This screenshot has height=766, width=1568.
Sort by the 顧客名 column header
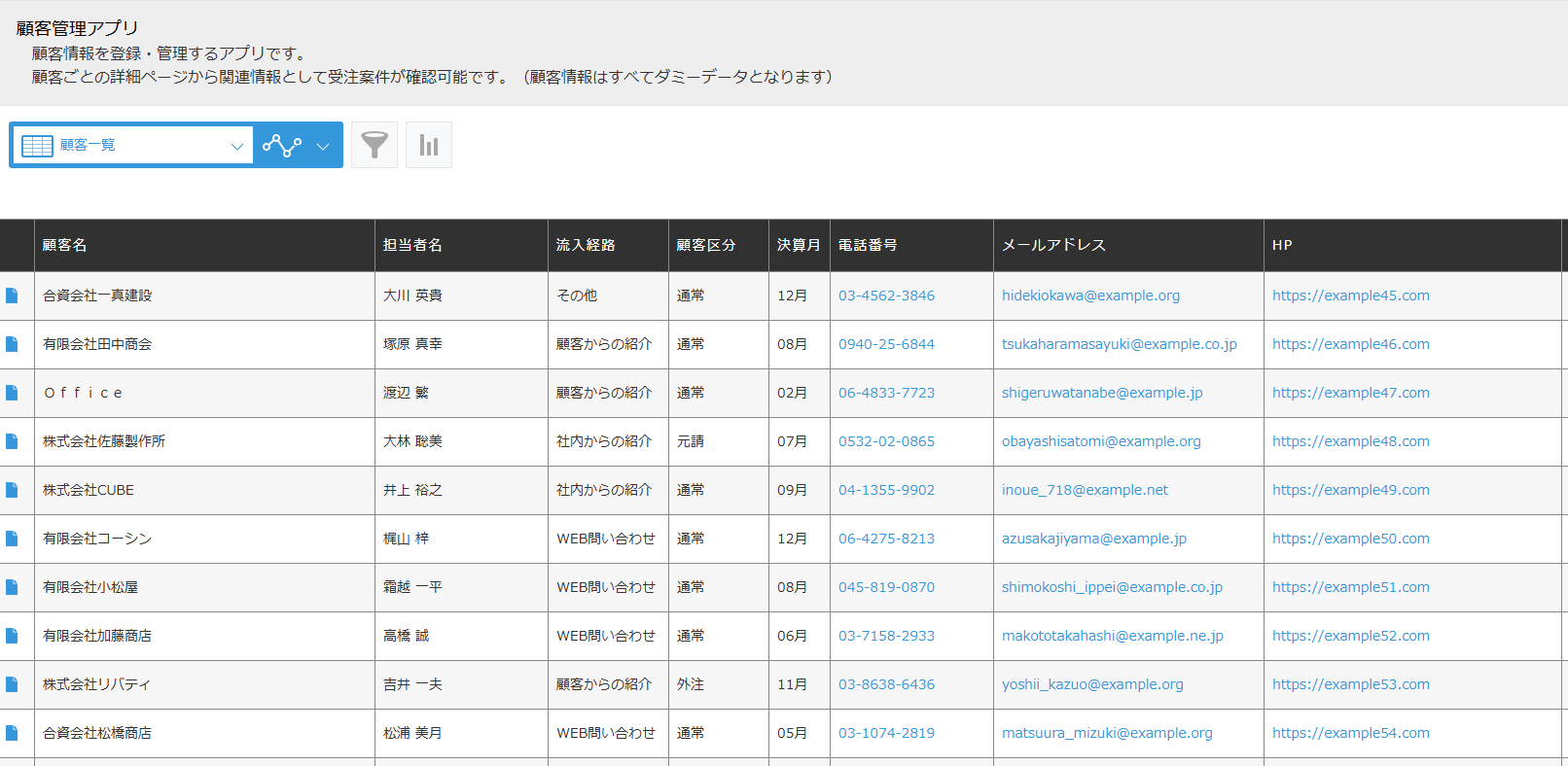coord(65,245)
